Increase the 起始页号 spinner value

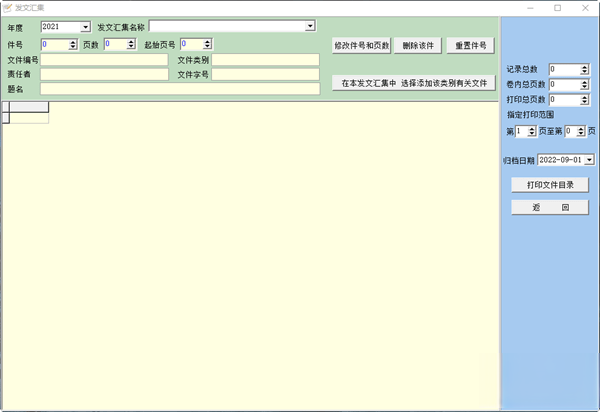coord(207,42)
